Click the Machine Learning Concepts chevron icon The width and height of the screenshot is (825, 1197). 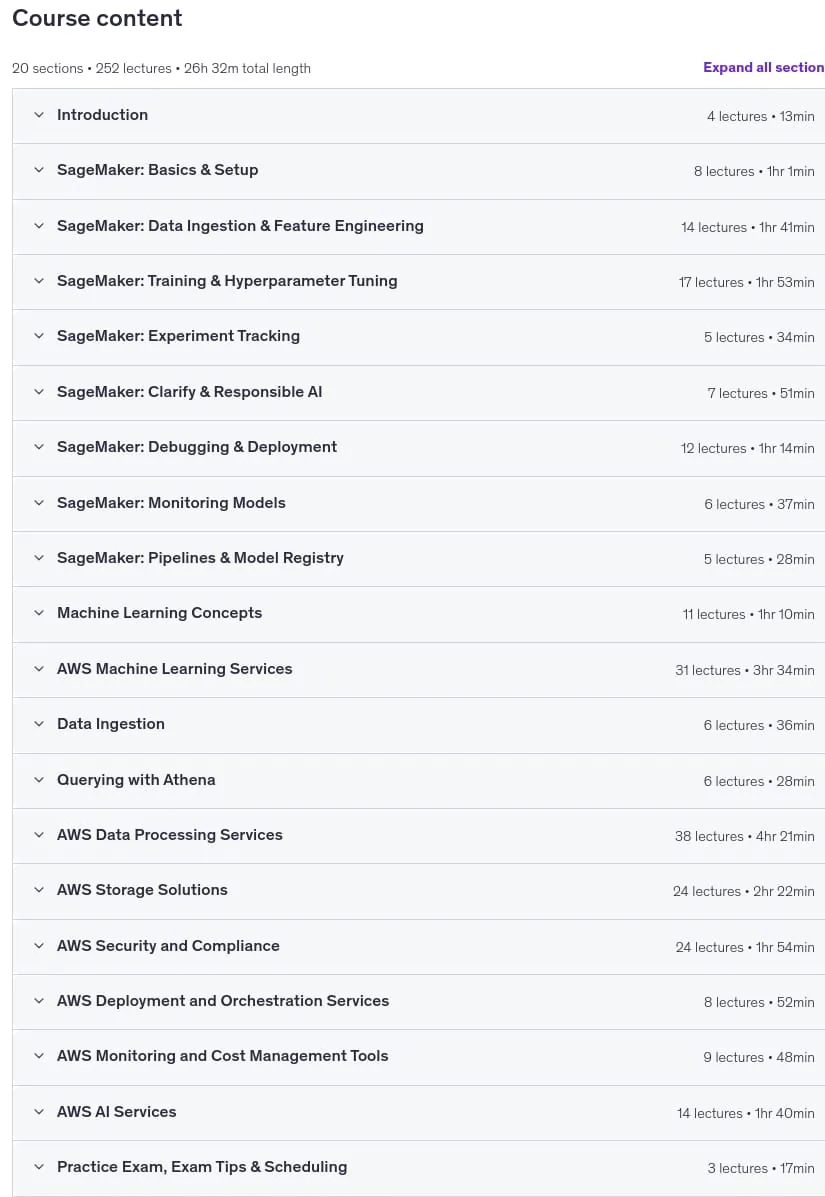pos(39,613)
